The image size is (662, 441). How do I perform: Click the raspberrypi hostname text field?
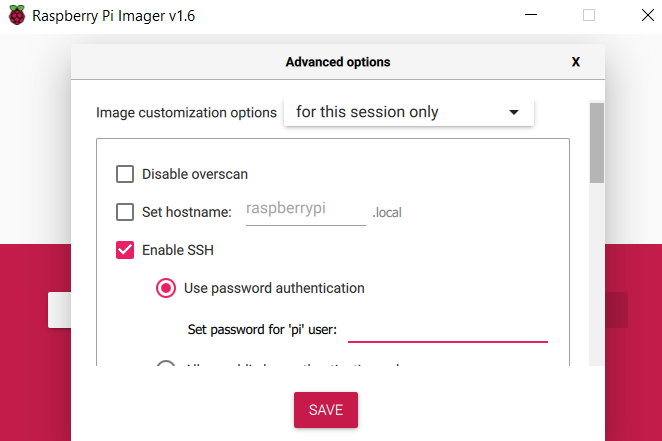click(x=305, y=211)
